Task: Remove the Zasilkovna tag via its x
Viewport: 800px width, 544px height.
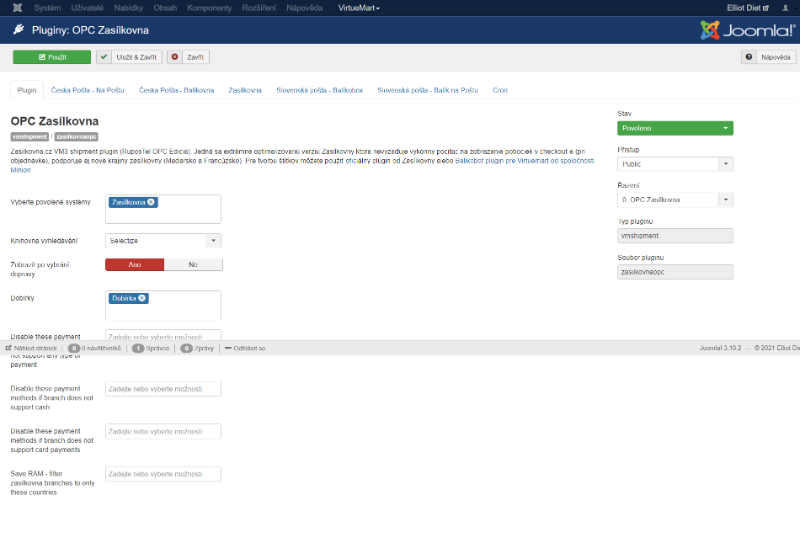Action: pyautogui.click(x=151, y=202)
